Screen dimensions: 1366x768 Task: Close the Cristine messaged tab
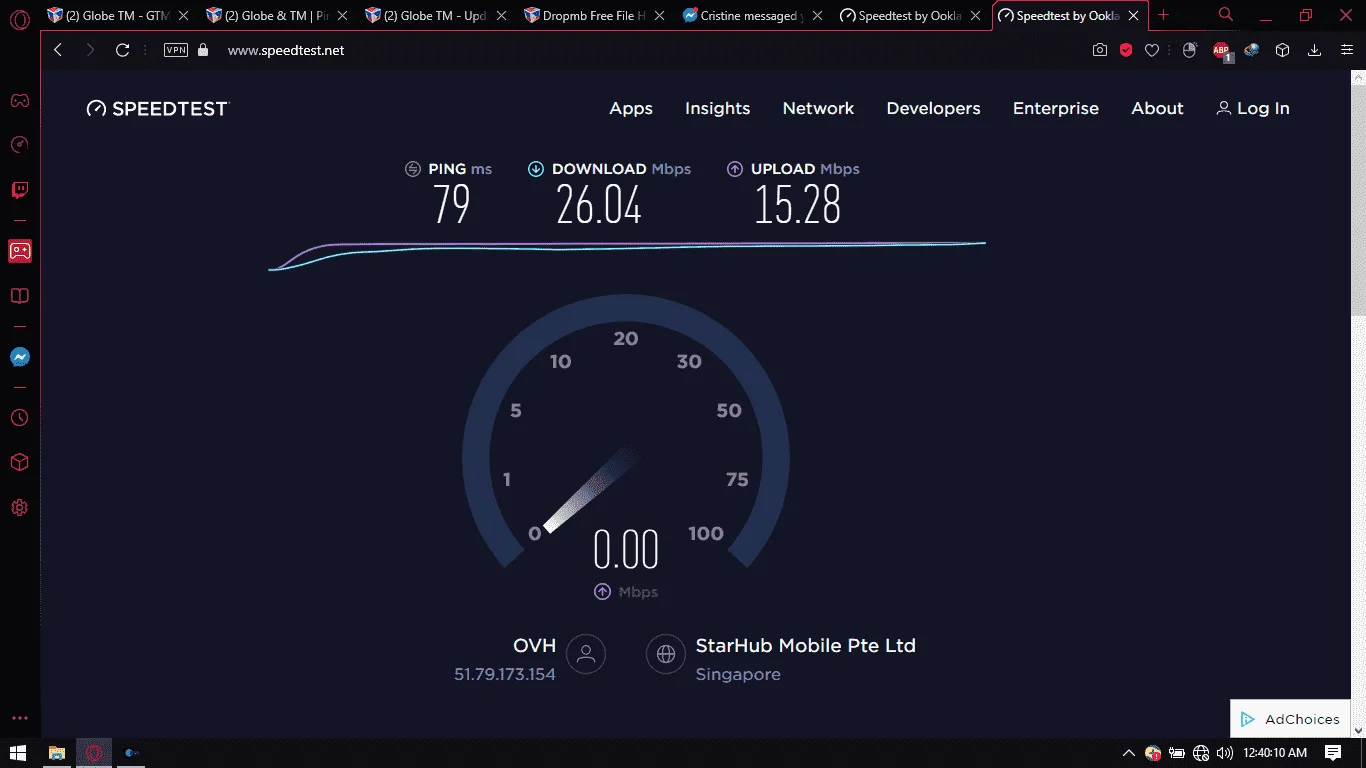coord(818,16)
